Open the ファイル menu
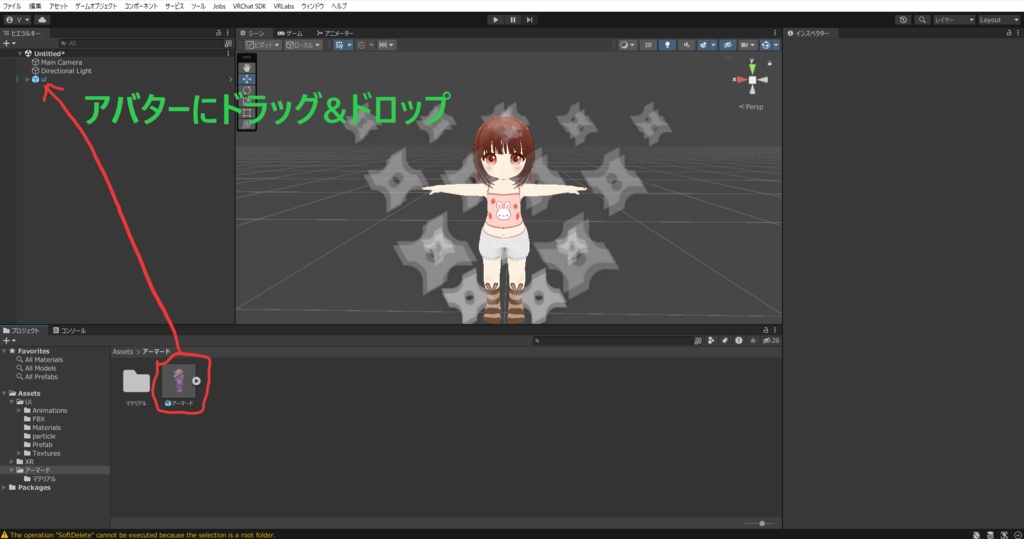The width and height of the screenshot is (1024, 539). tap(12, 6)
